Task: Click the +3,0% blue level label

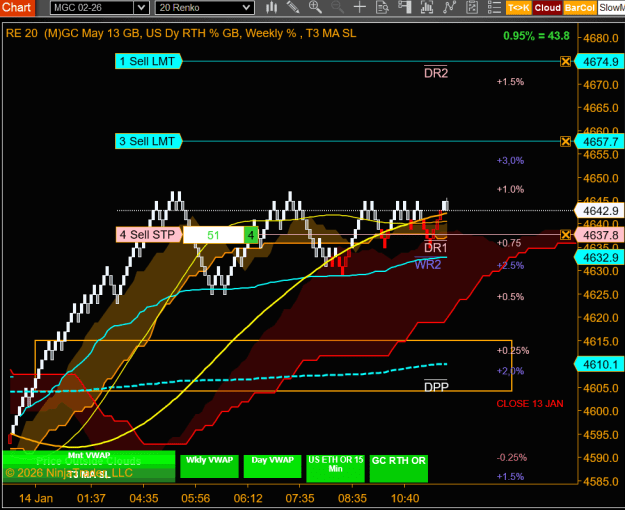Action: pyautogui.click(x=510, y=160)
